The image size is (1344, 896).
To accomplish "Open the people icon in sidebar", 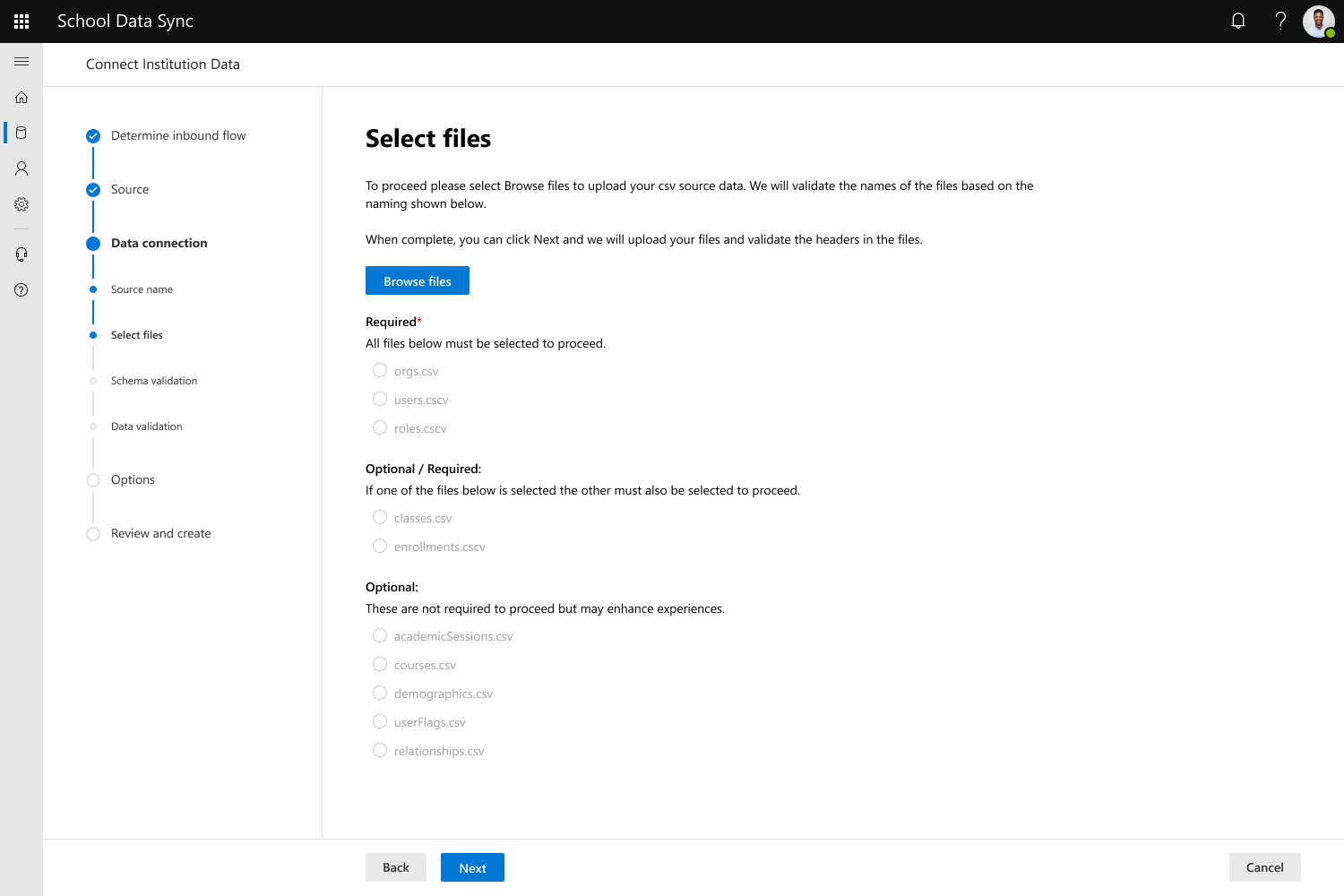I will pos(22,168).
